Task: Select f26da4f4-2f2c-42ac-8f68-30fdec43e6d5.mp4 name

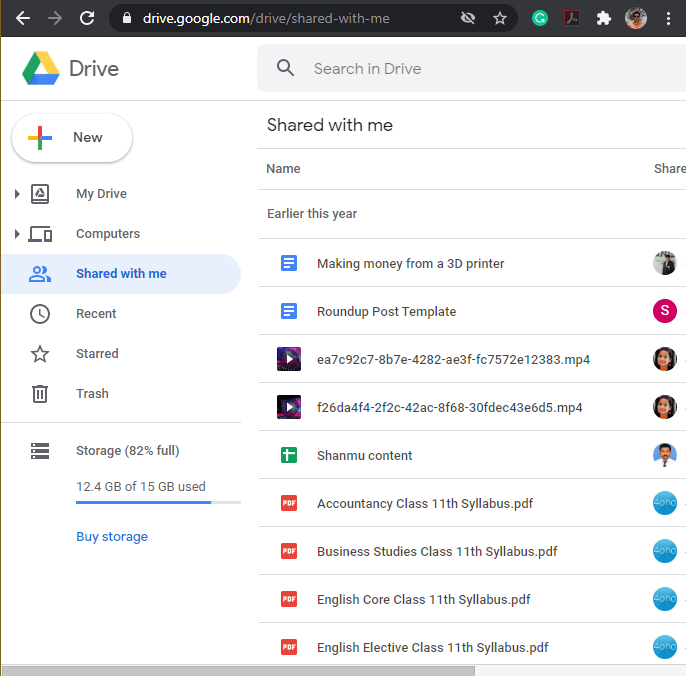Action: [x=449, y=408]
